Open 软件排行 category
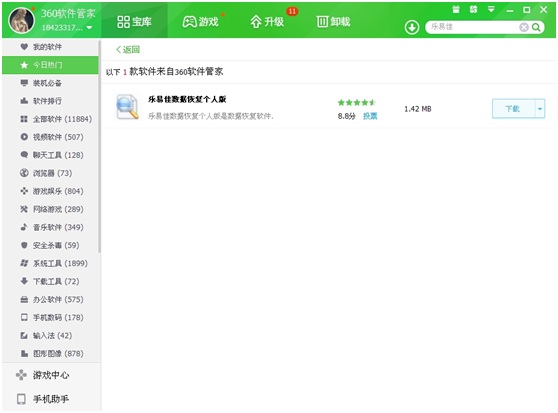This screenshot has height=413, width=558. point(50,101)
